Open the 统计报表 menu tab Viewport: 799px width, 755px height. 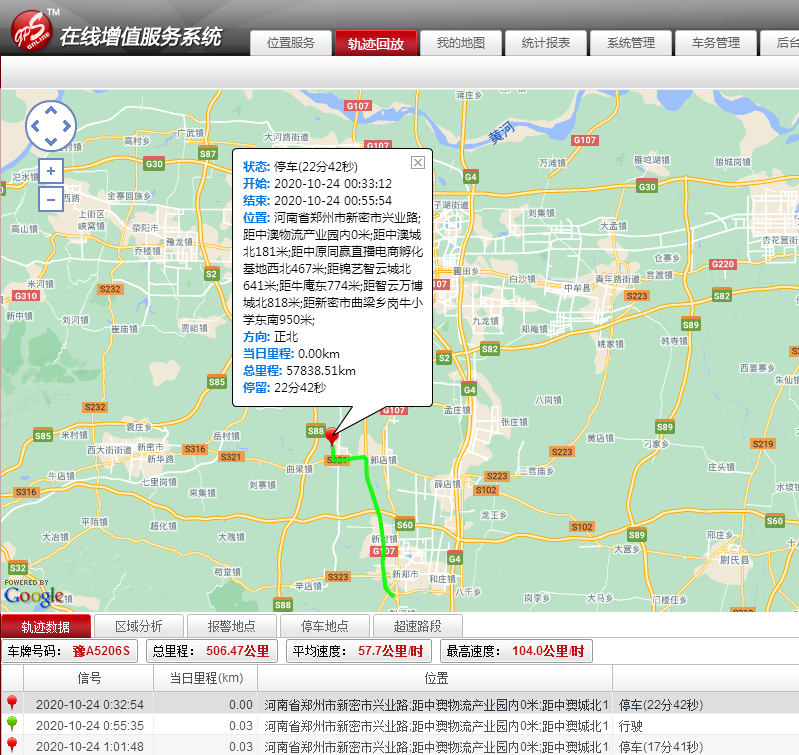545,43
